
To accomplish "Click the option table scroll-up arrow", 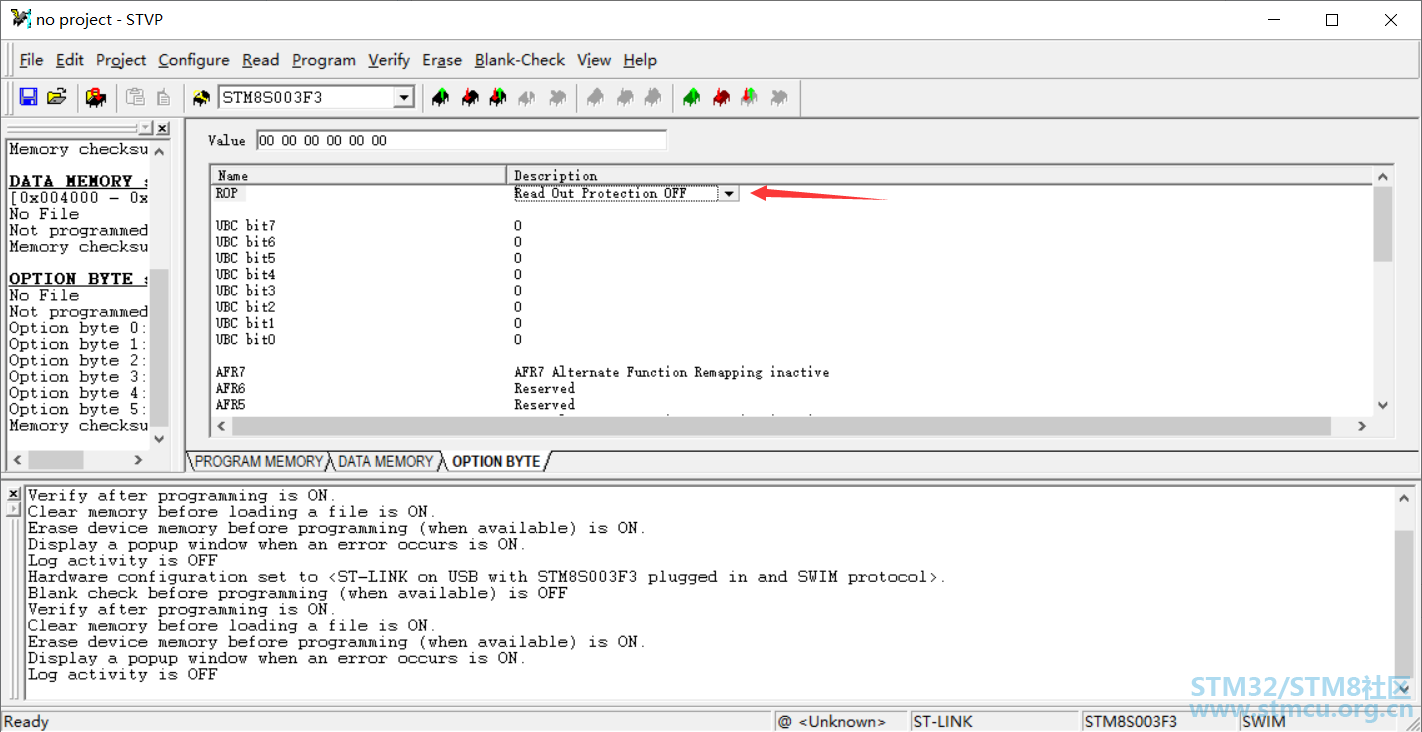I will pyautogui.click(x=1383, y=176).
